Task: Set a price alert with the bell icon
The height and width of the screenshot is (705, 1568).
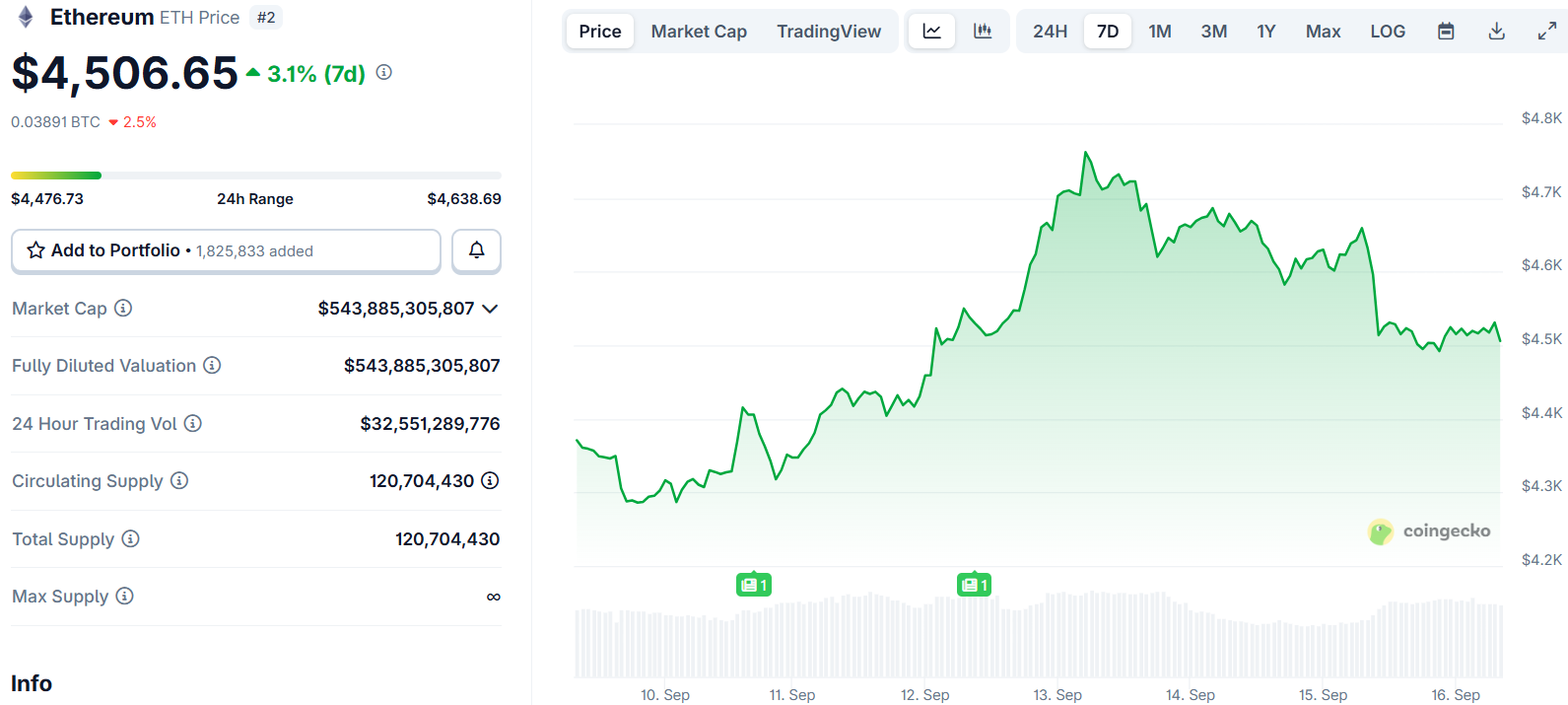Action: click(x=476, y=250)
